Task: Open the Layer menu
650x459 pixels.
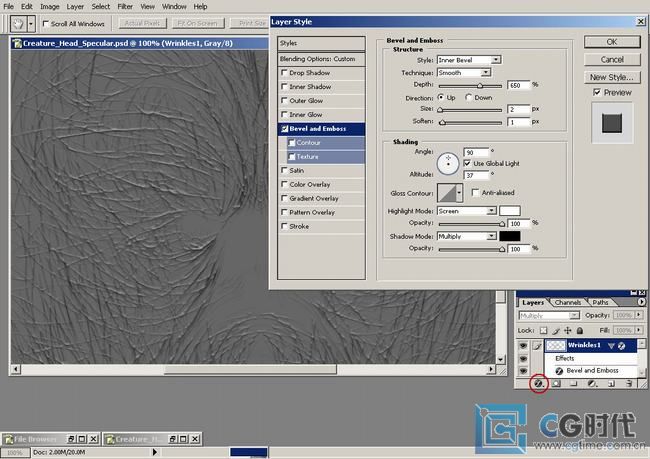Action: point(75,7)
